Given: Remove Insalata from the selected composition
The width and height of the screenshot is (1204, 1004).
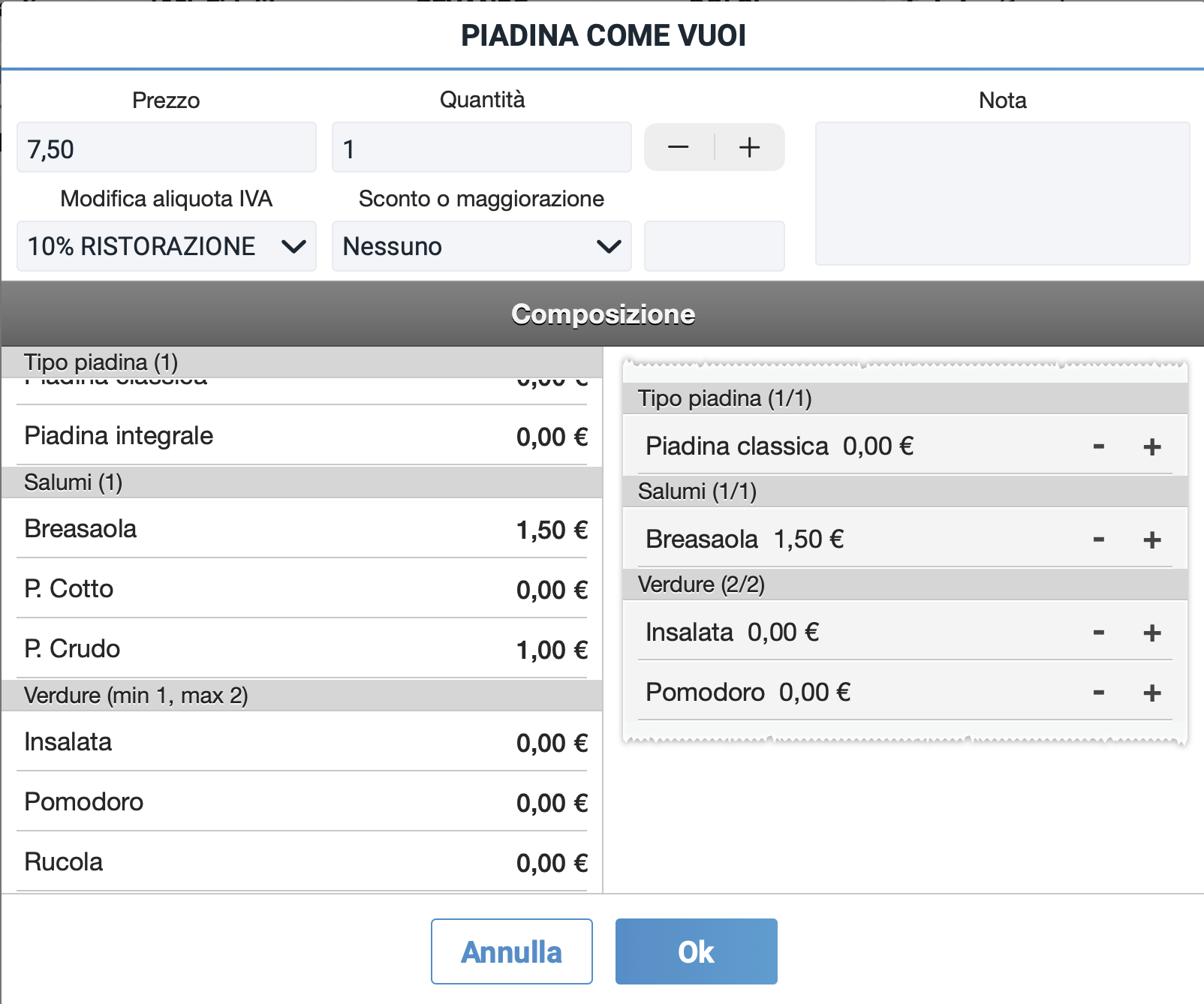Looking at the screenshot, I should pos(1098,633).
